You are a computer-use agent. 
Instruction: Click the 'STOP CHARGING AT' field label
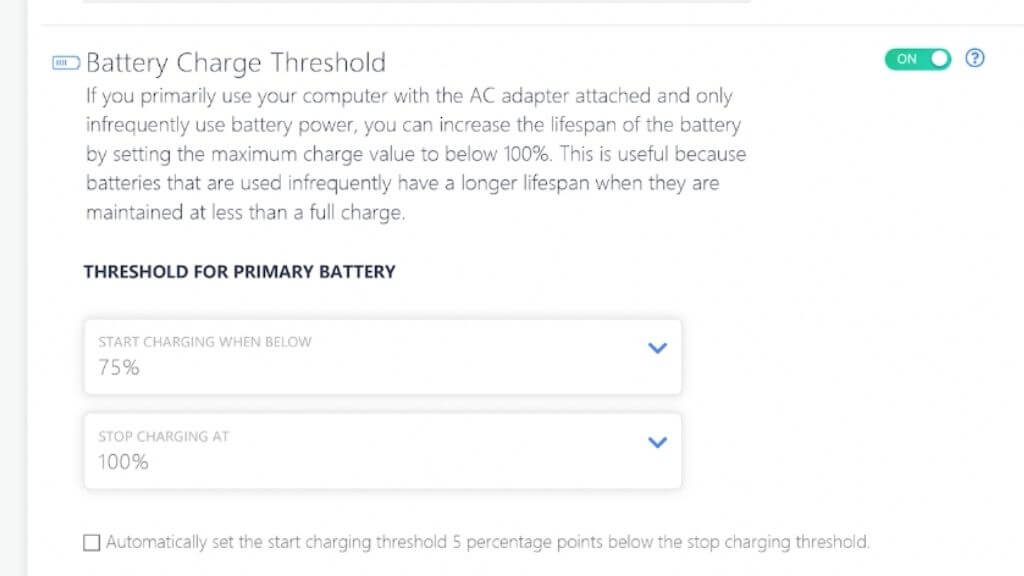pos(164,437)
